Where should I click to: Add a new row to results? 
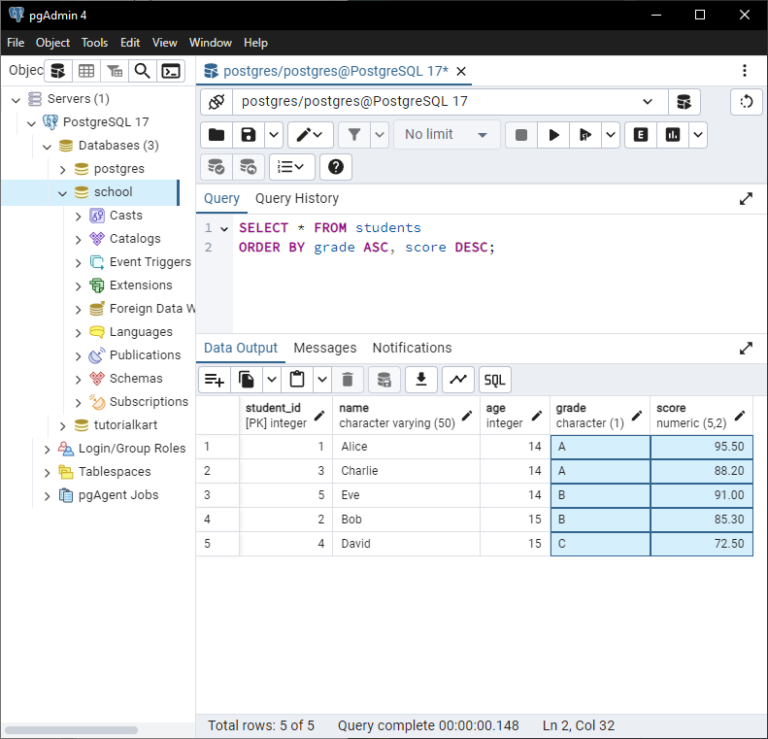pos(213,380)
